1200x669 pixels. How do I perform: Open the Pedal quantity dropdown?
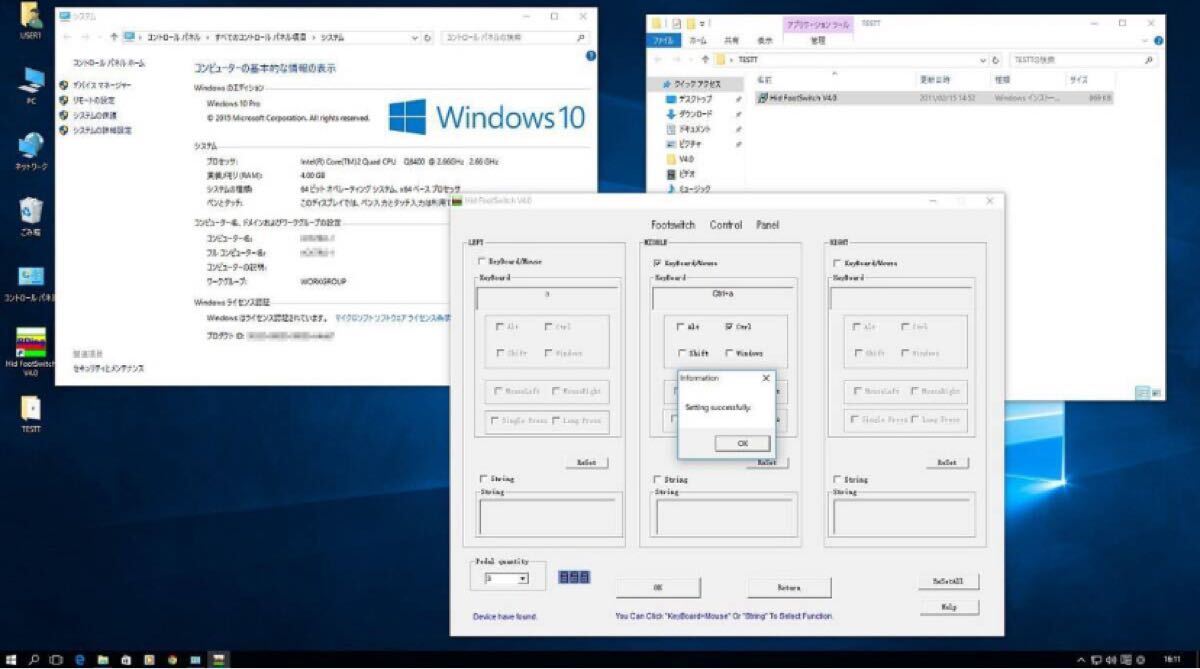click(x=521, y=578)
